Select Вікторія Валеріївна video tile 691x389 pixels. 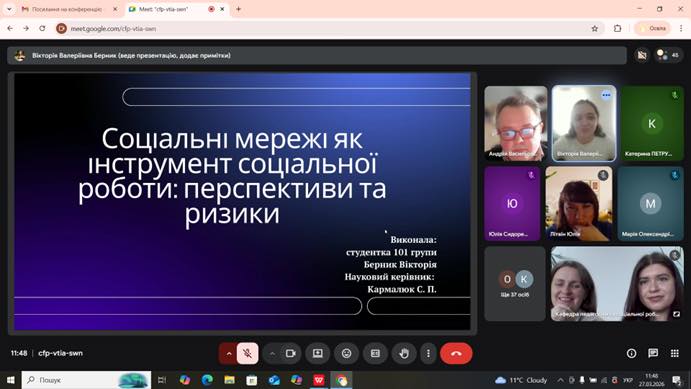click(x=584, y=123)
